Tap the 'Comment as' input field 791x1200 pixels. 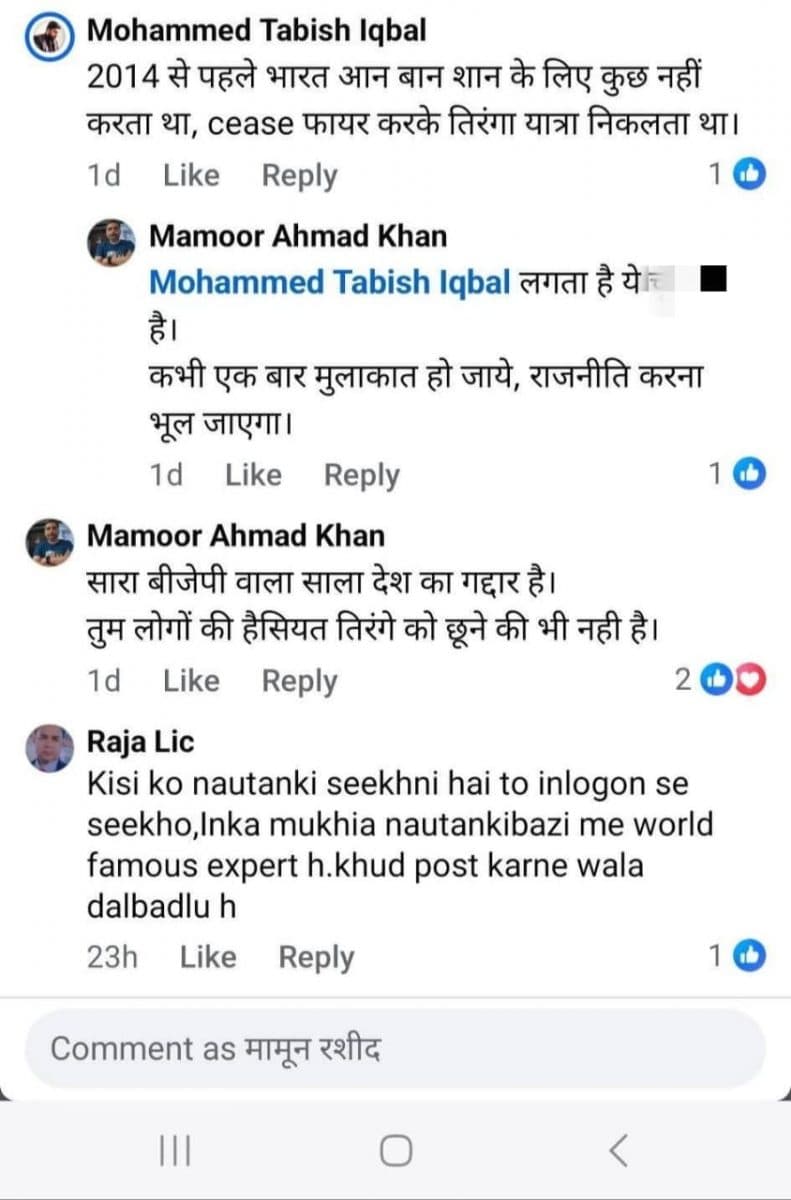click(395, 1049)
